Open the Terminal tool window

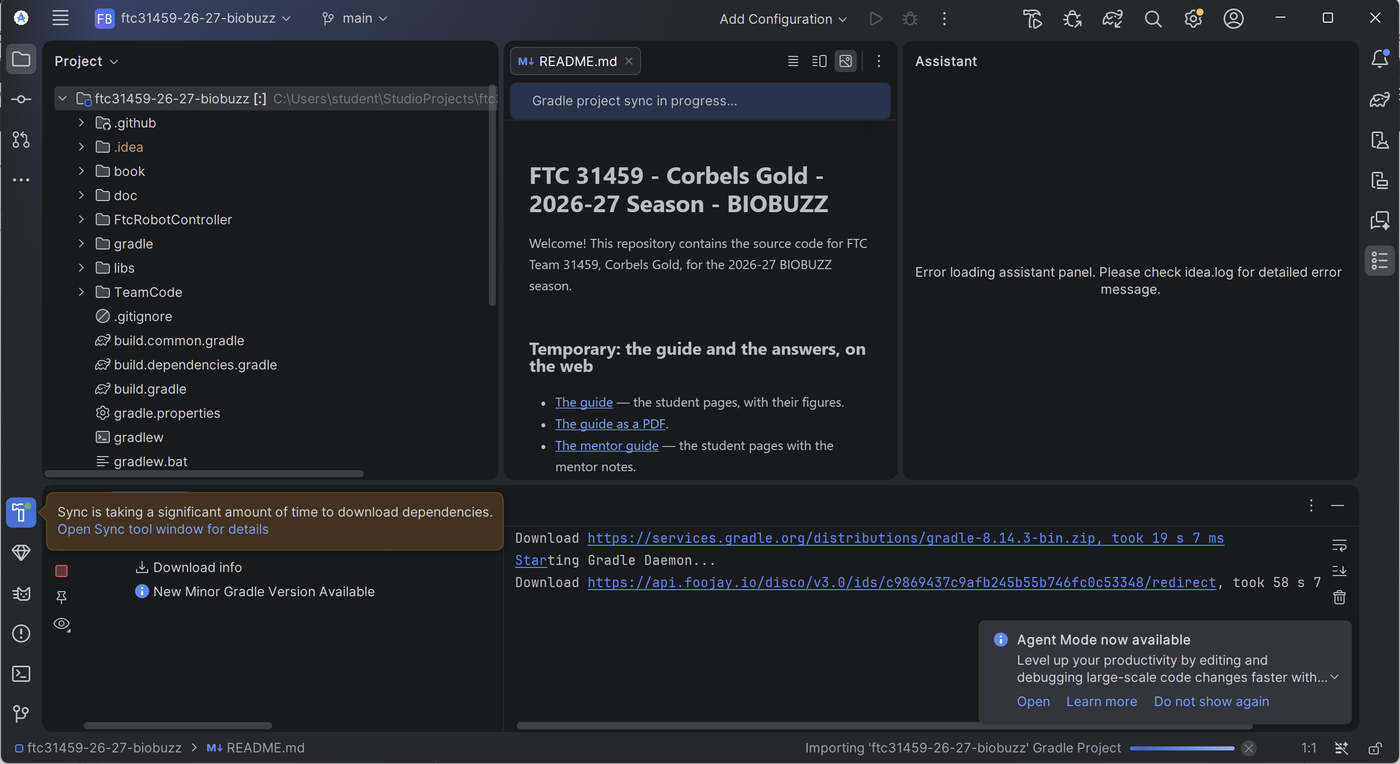(x=21, y=673)
